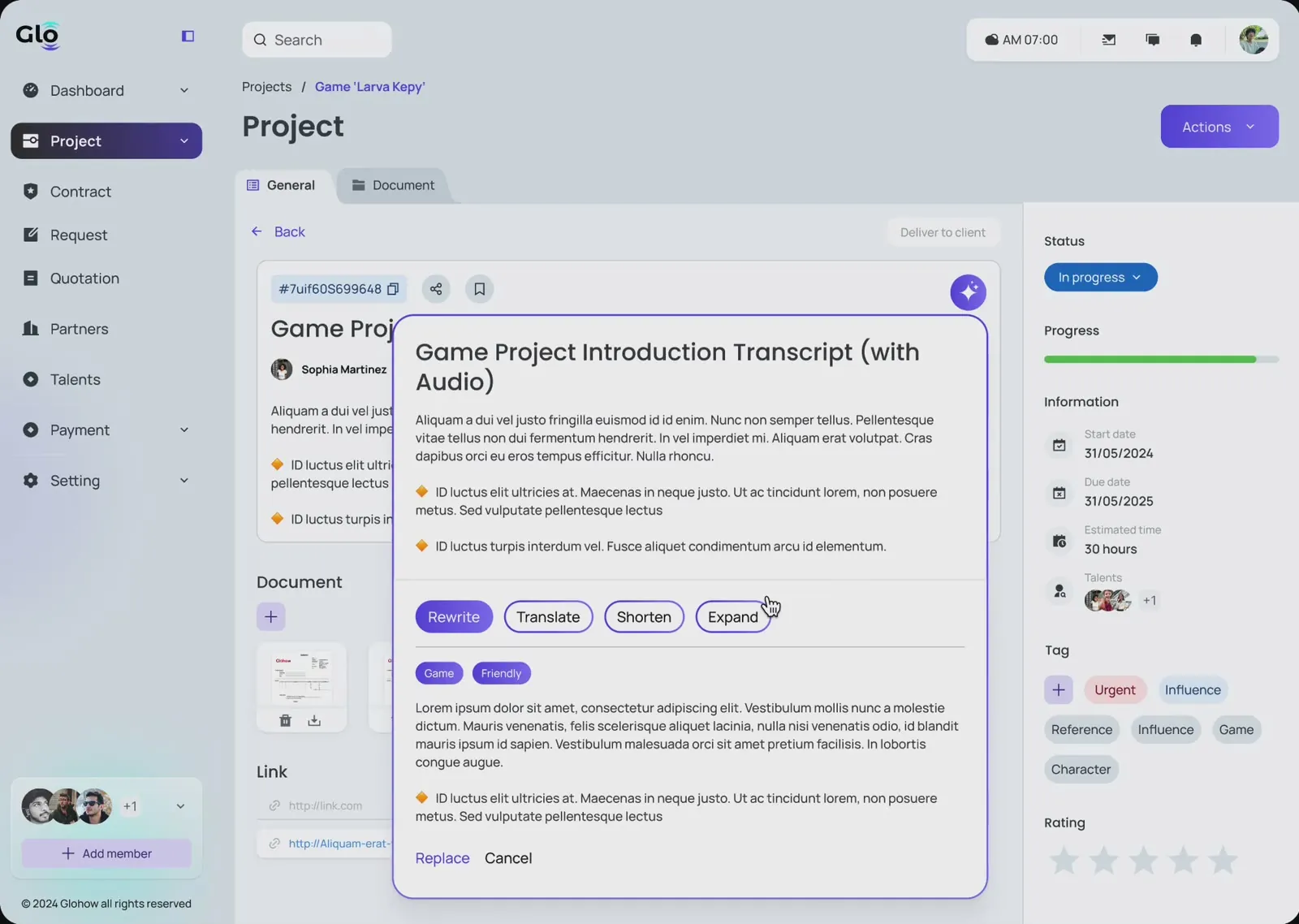Click Replace to apply rewritten text
The image size is (1299, 924).
(442, 858)
